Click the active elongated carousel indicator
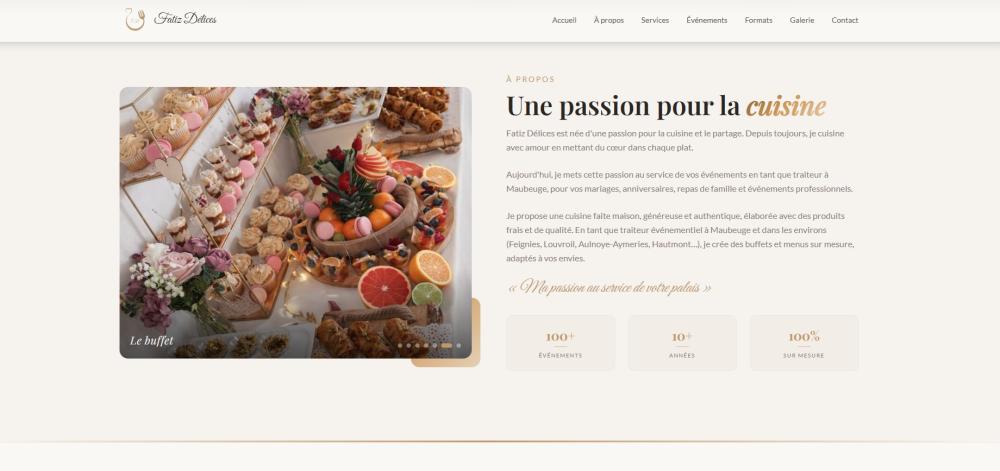This screenshot has width=1000, height=471. click(446, 345)
